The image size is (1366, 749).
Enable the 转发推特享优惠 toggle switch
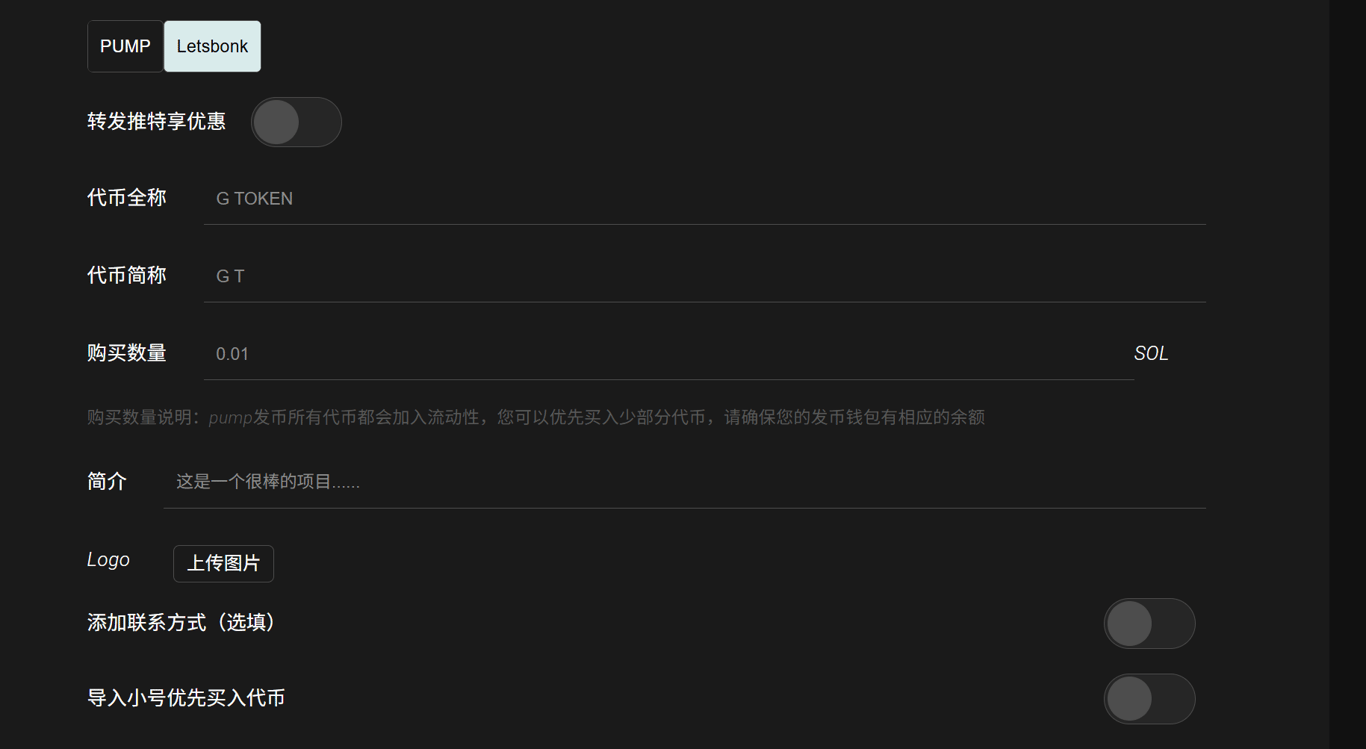(x=296, y=122)
